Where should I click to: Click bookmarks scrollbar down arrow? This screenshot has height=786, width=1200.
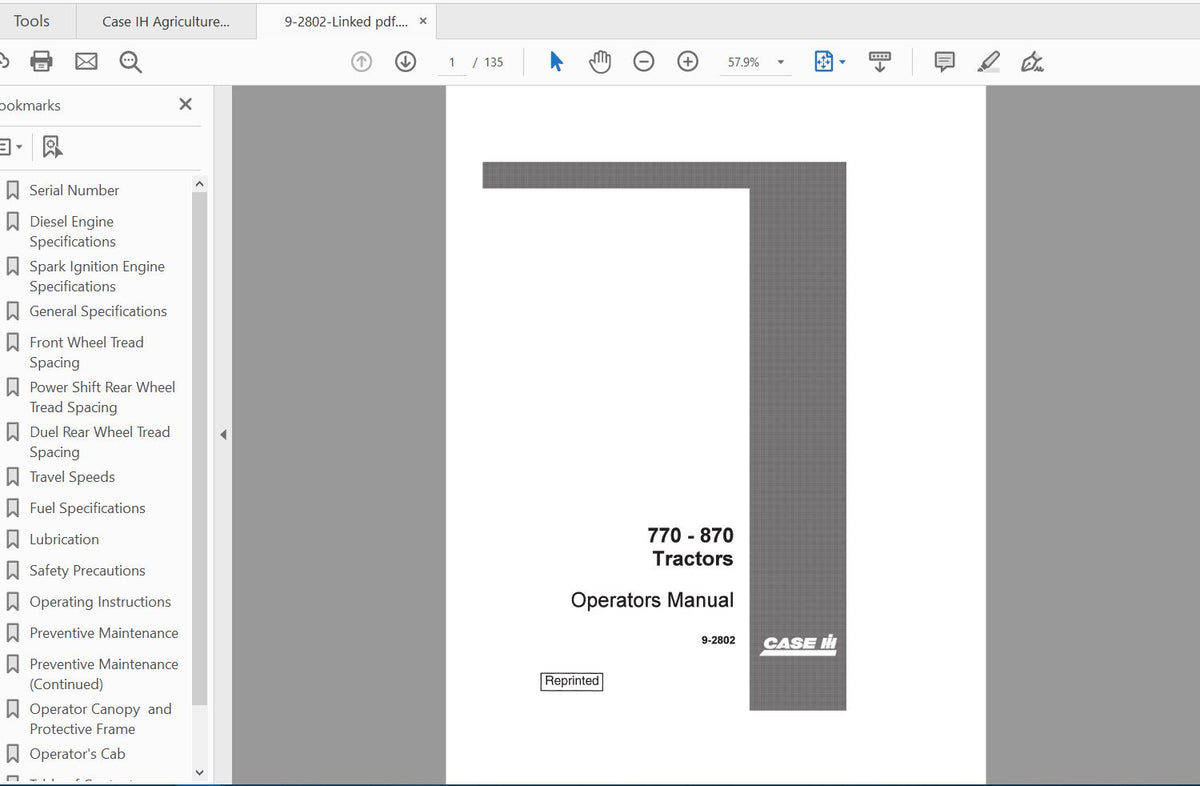point(199,772)
